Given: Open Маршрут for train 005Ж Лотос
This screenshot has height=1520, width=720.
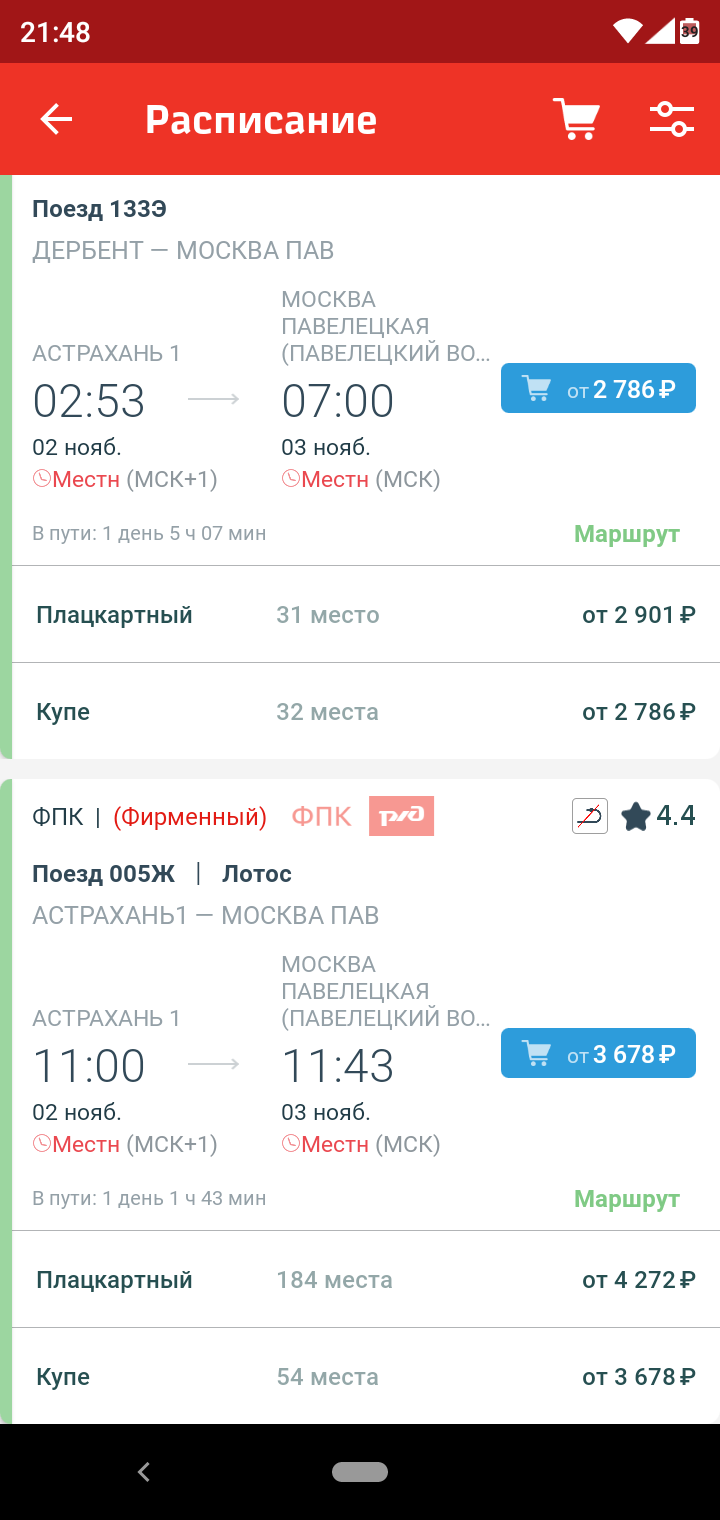Looking at the screenshot, I should (x=627, y=1198).
